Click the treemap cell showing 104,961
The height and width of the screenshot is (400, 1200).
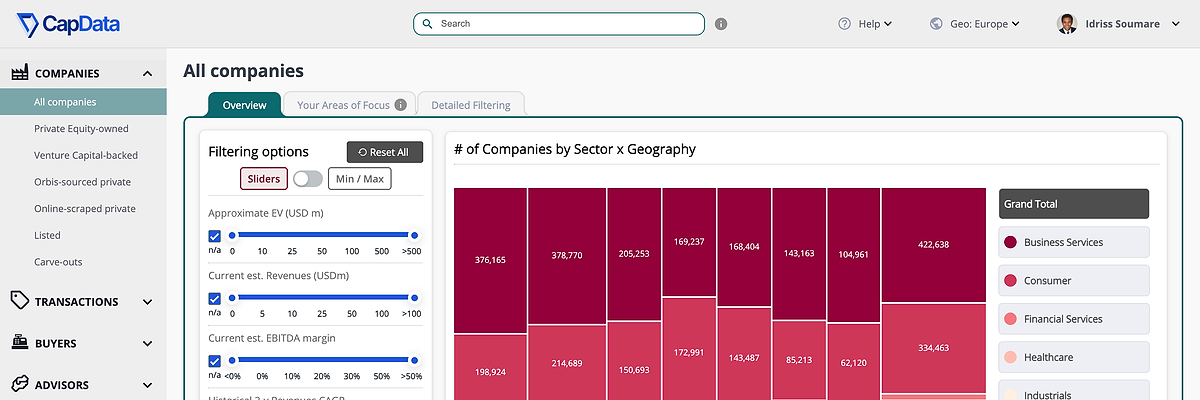pyautogui.click(x=853, y=255)
